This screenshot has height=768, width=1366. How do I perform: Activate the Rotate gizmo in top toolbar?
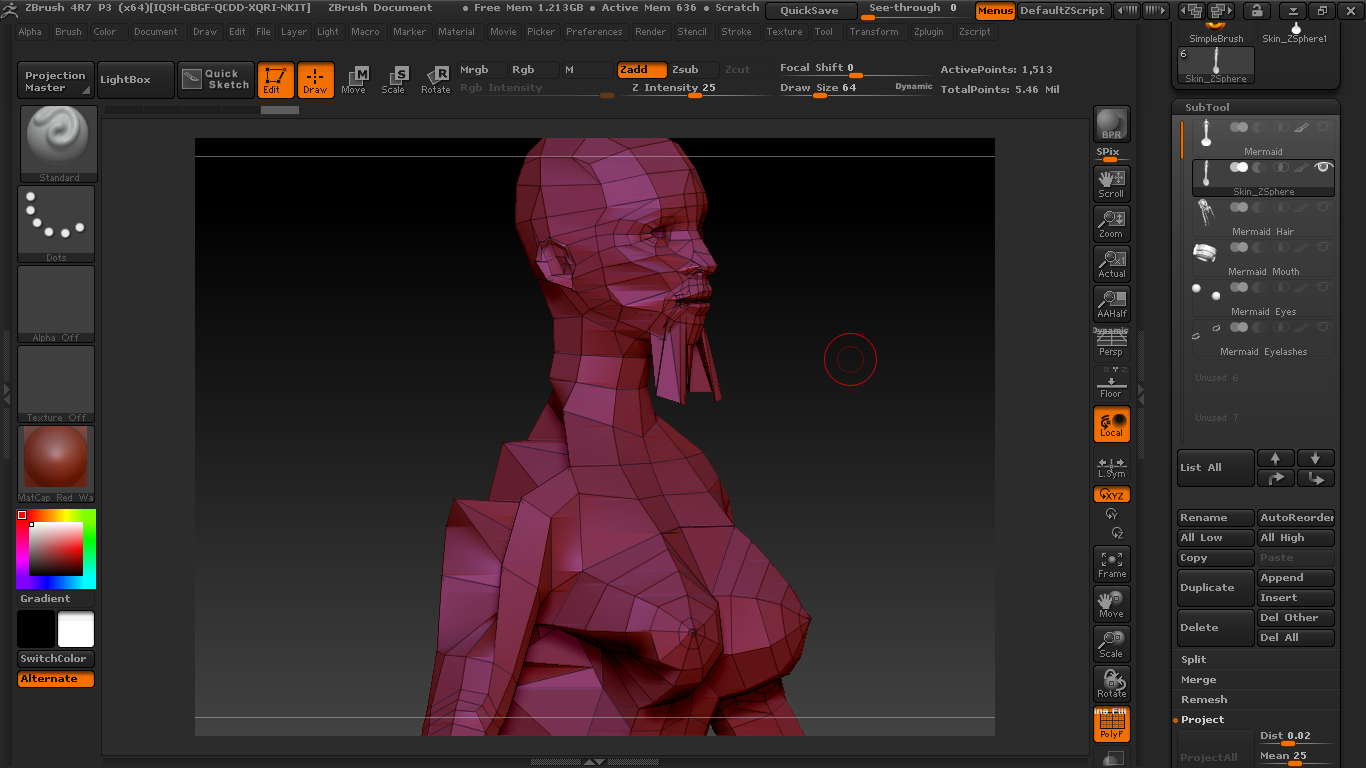[x=435, y=80]
